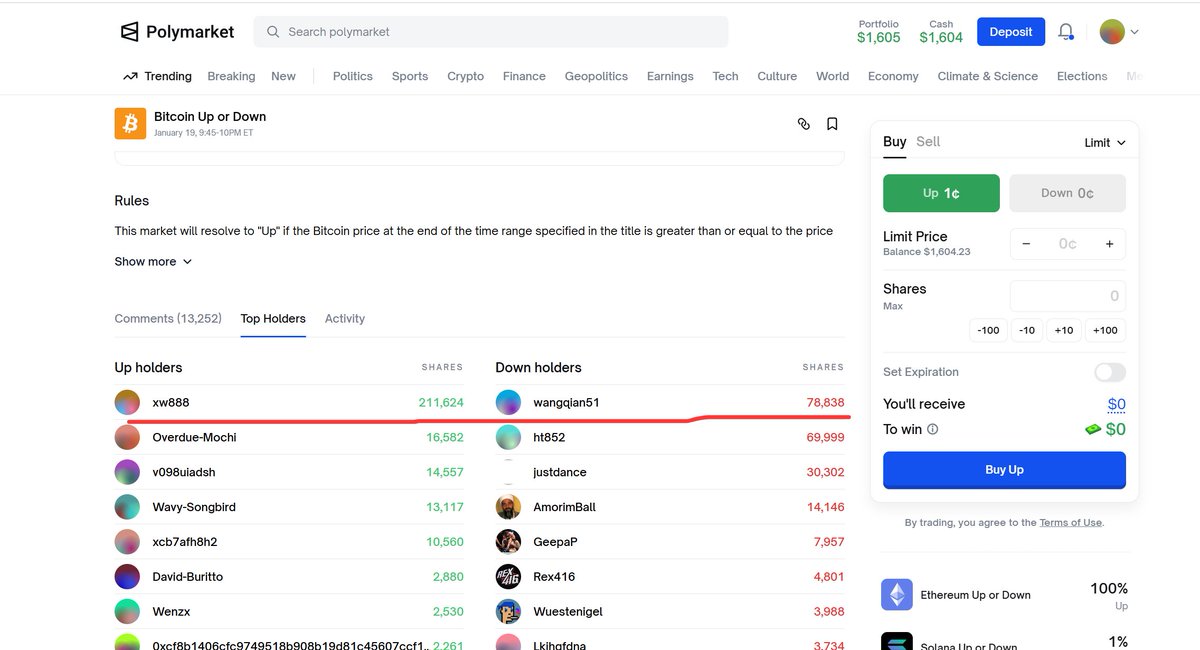Open wangqian51 holder avatar
The height and width of the screenshot is (650, 1200).
click(x=508, y=403)
